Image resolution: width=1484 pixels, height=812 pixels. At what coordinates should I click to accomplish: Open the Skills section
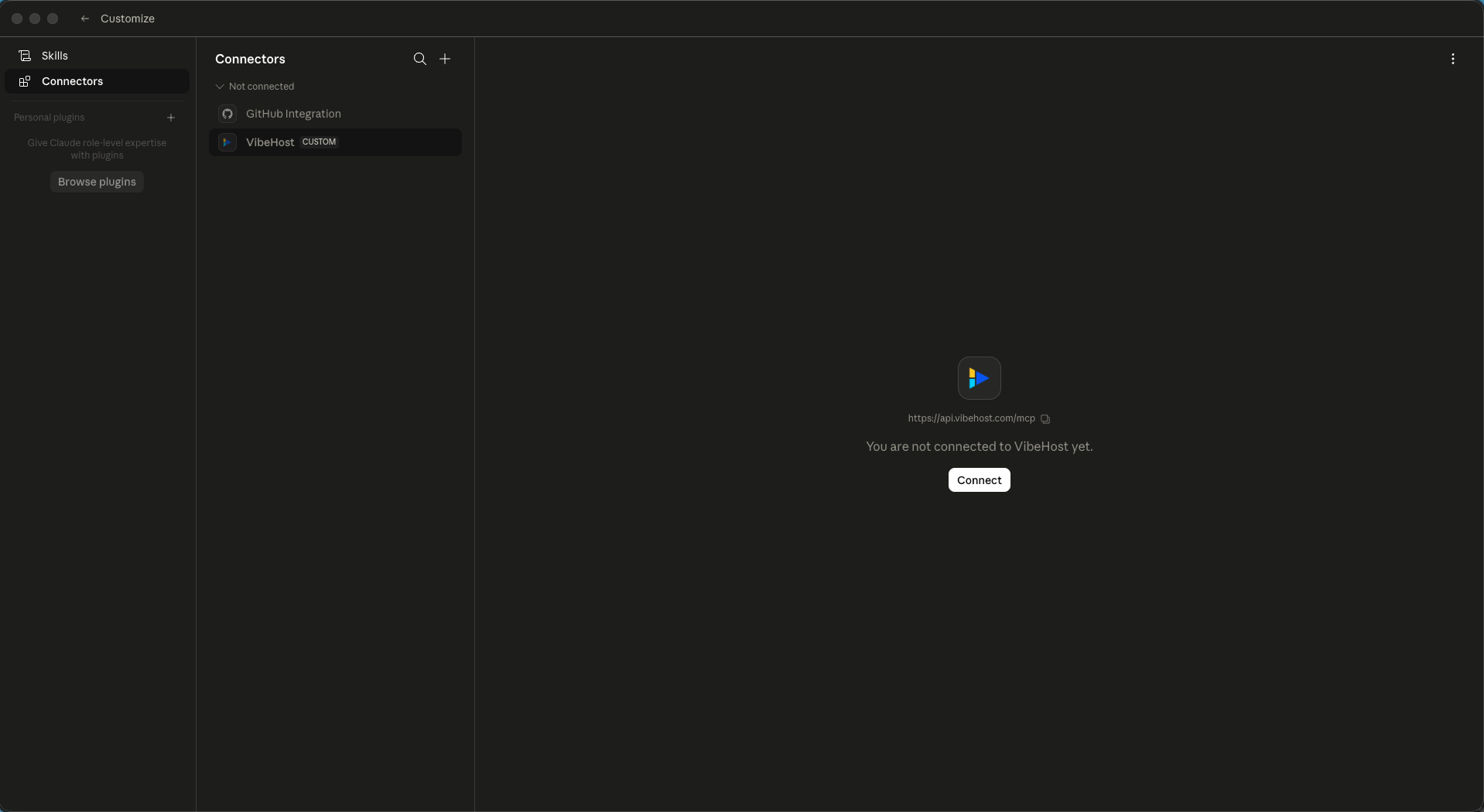click(x=97, y=56)
